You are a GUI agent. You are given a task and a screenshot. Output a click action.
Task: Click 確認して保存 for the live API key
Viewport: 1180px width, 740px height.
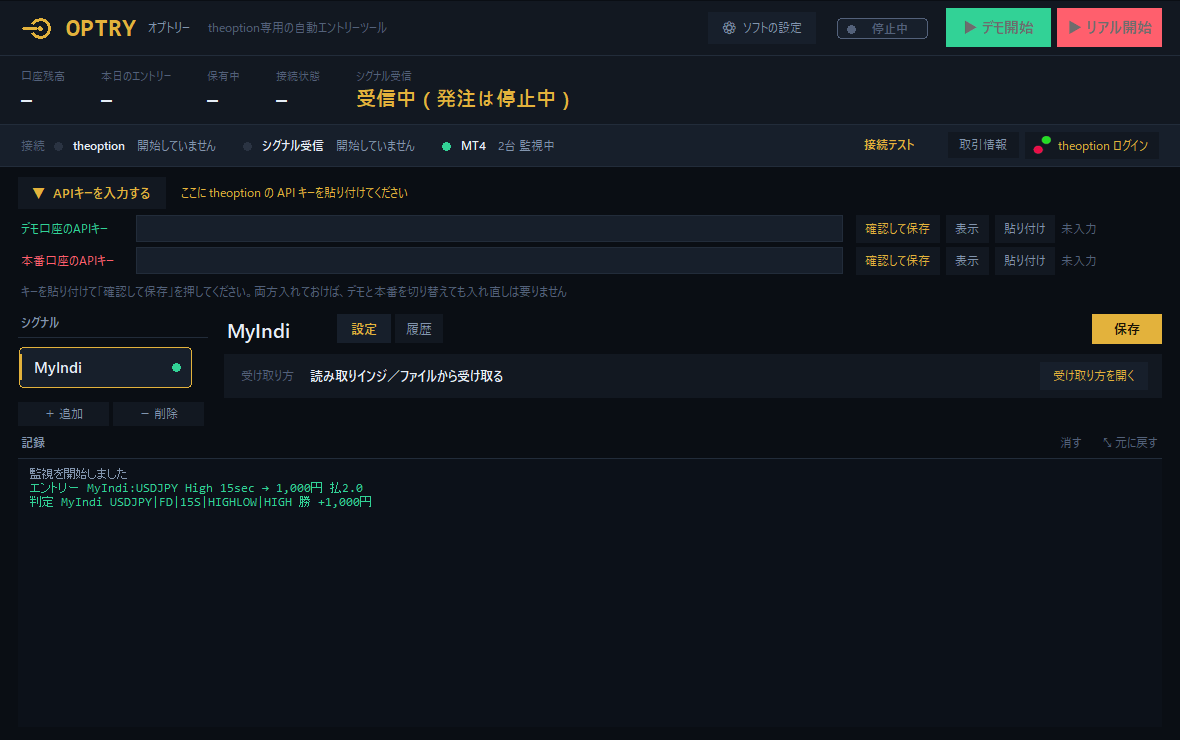(898, 260)
